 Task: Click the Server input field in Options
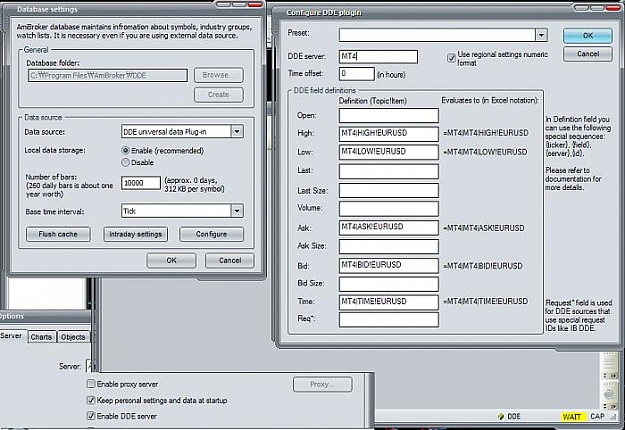[x=89, y=366]
